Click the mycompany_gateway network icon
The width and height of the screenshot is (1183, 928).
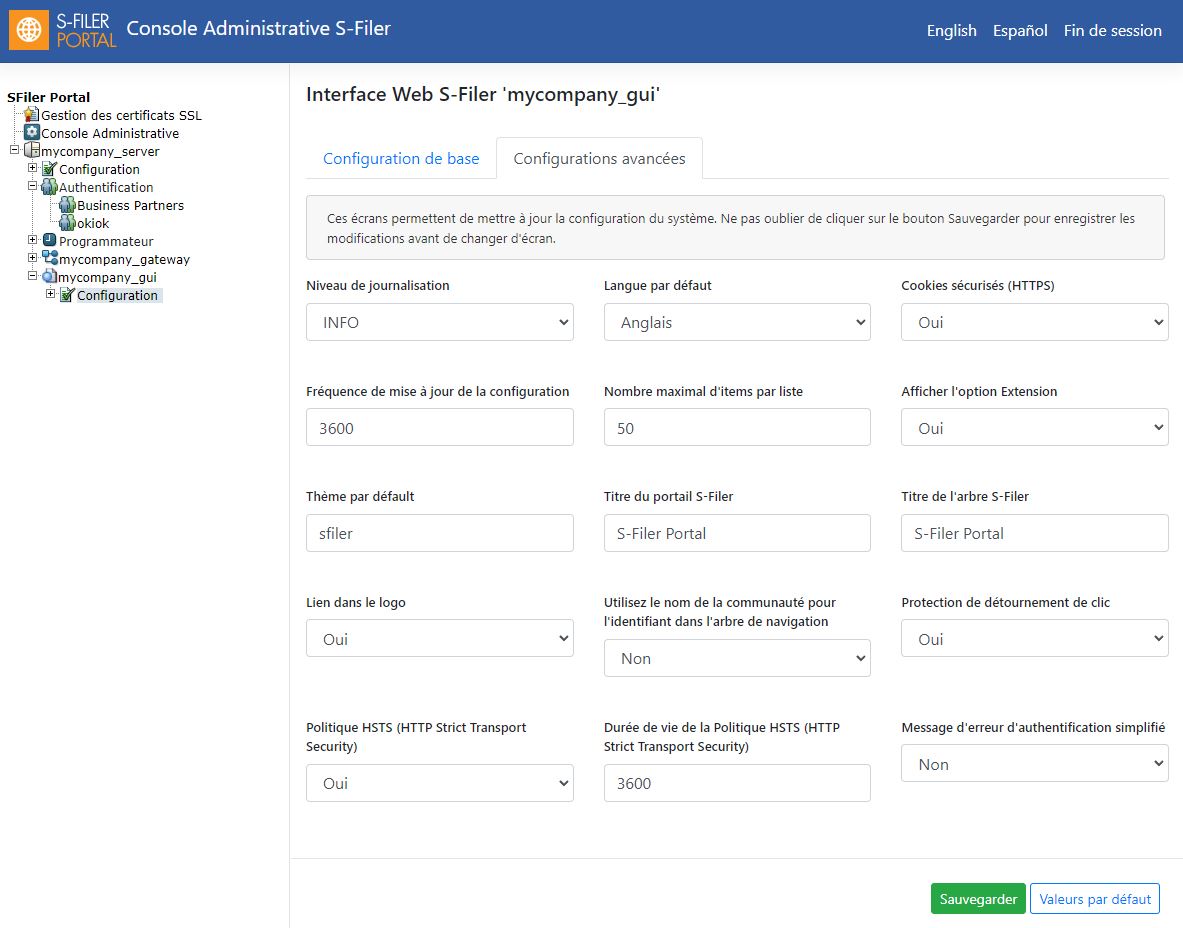[50, 258]
